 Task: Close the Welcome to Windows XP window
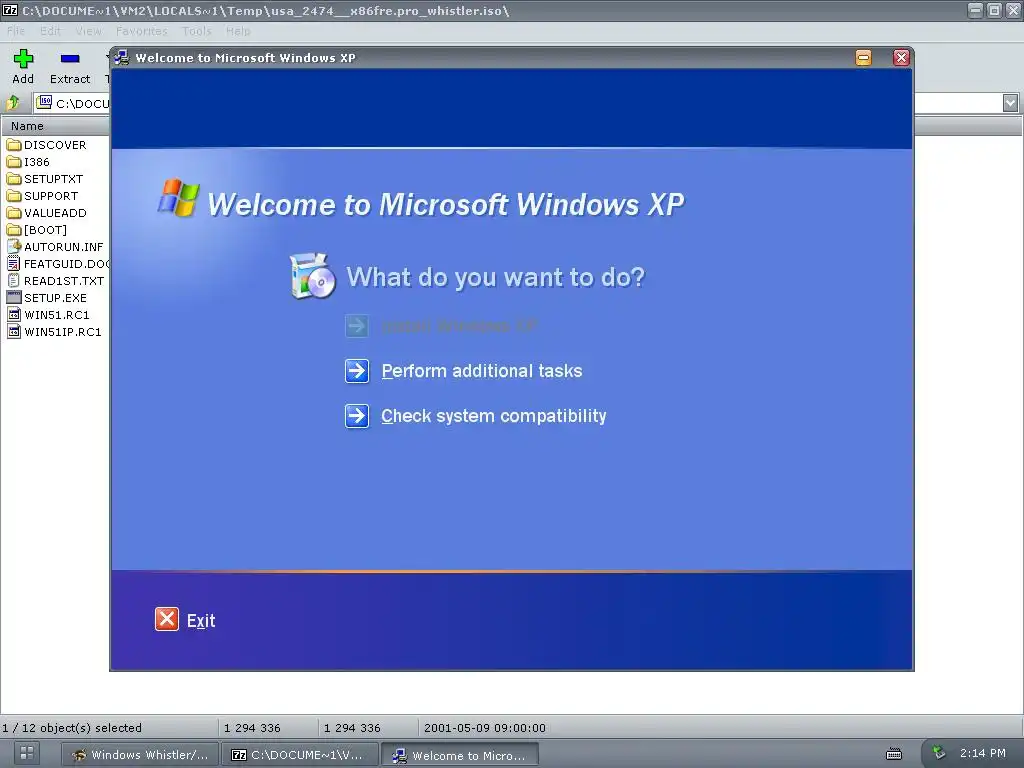pos(901,57)
